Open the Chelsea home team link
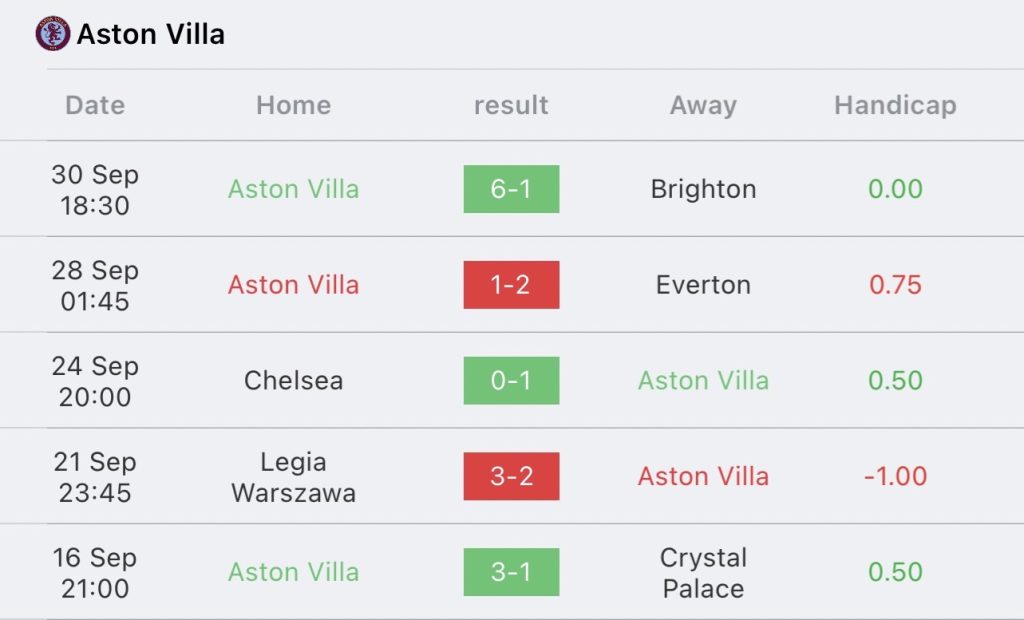 [x=293, y=381]
